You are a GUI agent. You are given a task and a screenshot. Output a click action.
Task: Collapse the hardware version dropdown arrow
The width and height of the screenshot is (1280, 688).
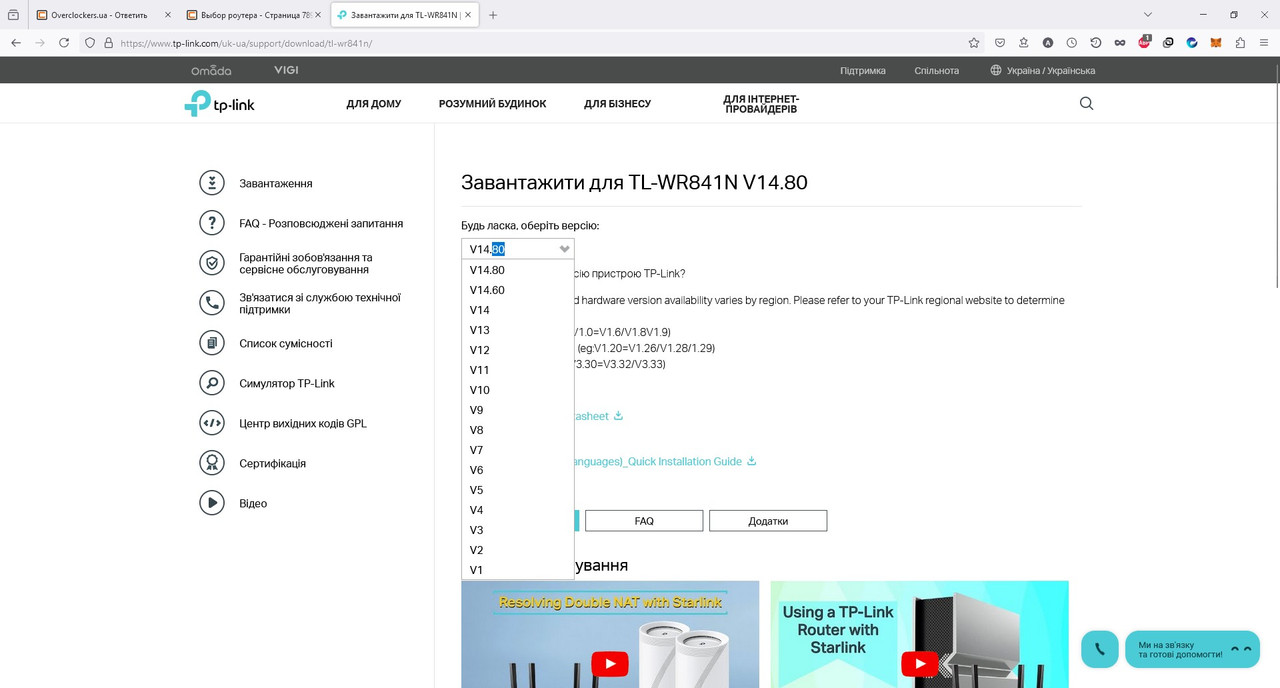[565, 249]
